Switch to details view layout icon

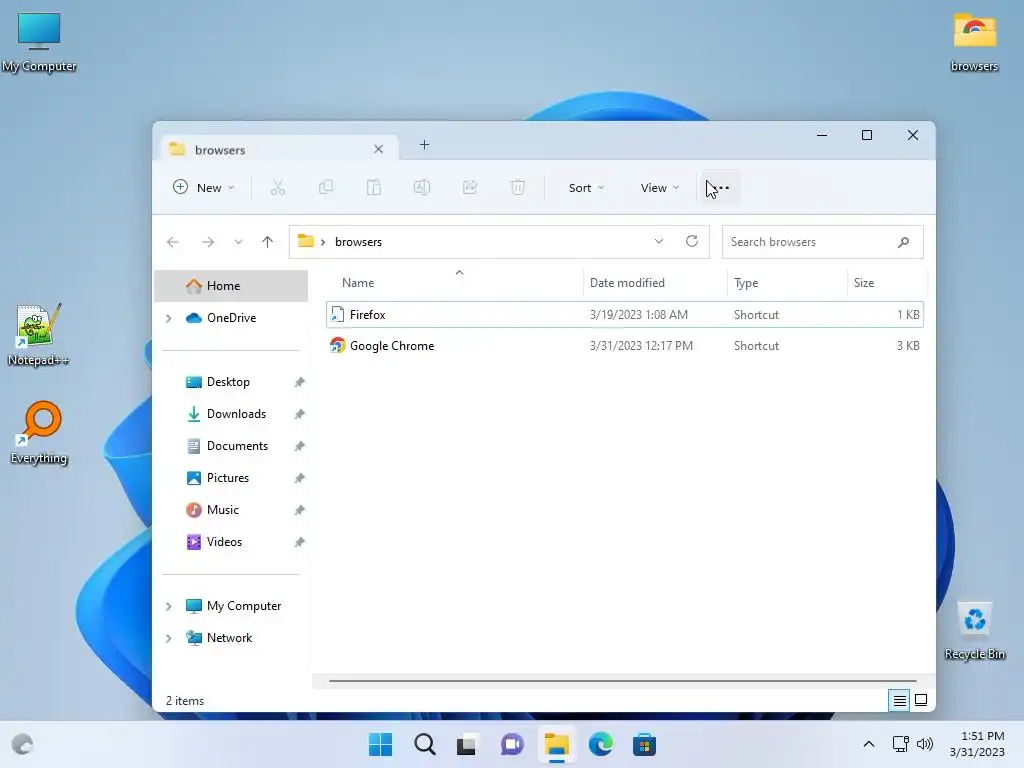coord(899,701)
